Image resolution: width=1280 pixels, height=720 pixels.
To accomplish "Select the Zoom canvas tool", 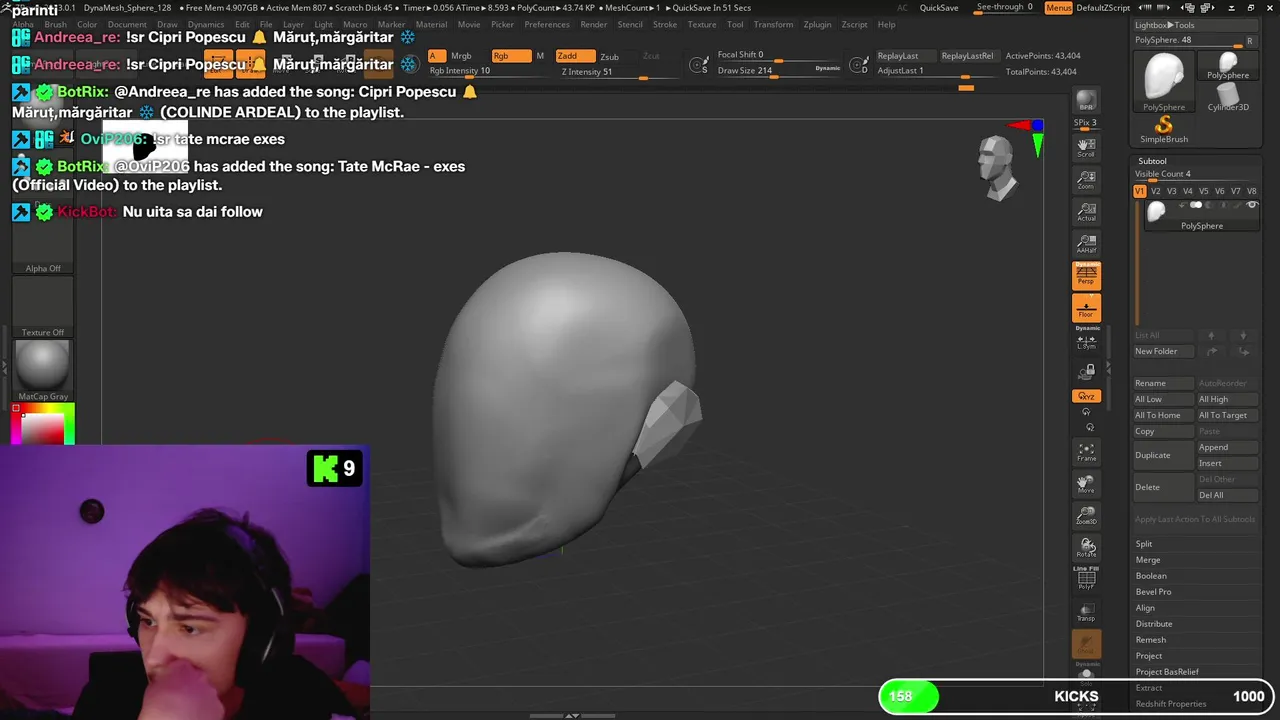I will point(1086,180).
